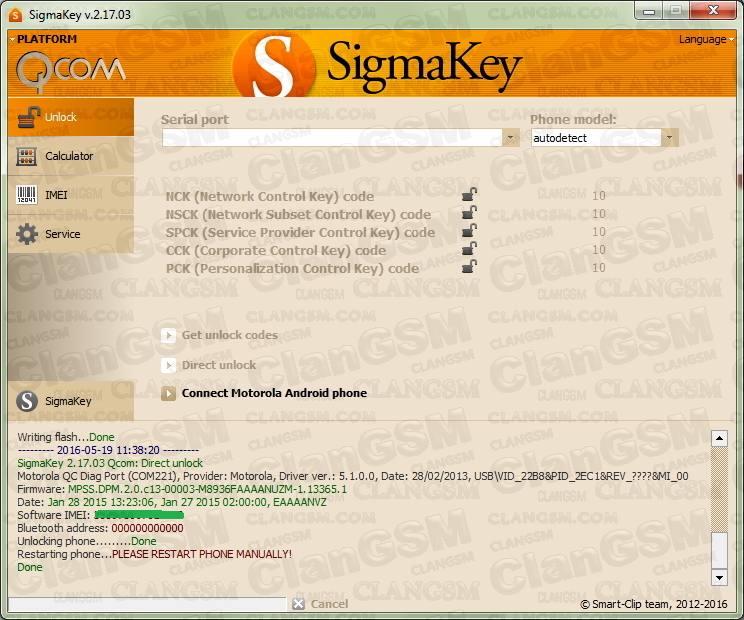Click the Qcom platform logo

click(71, 72)
